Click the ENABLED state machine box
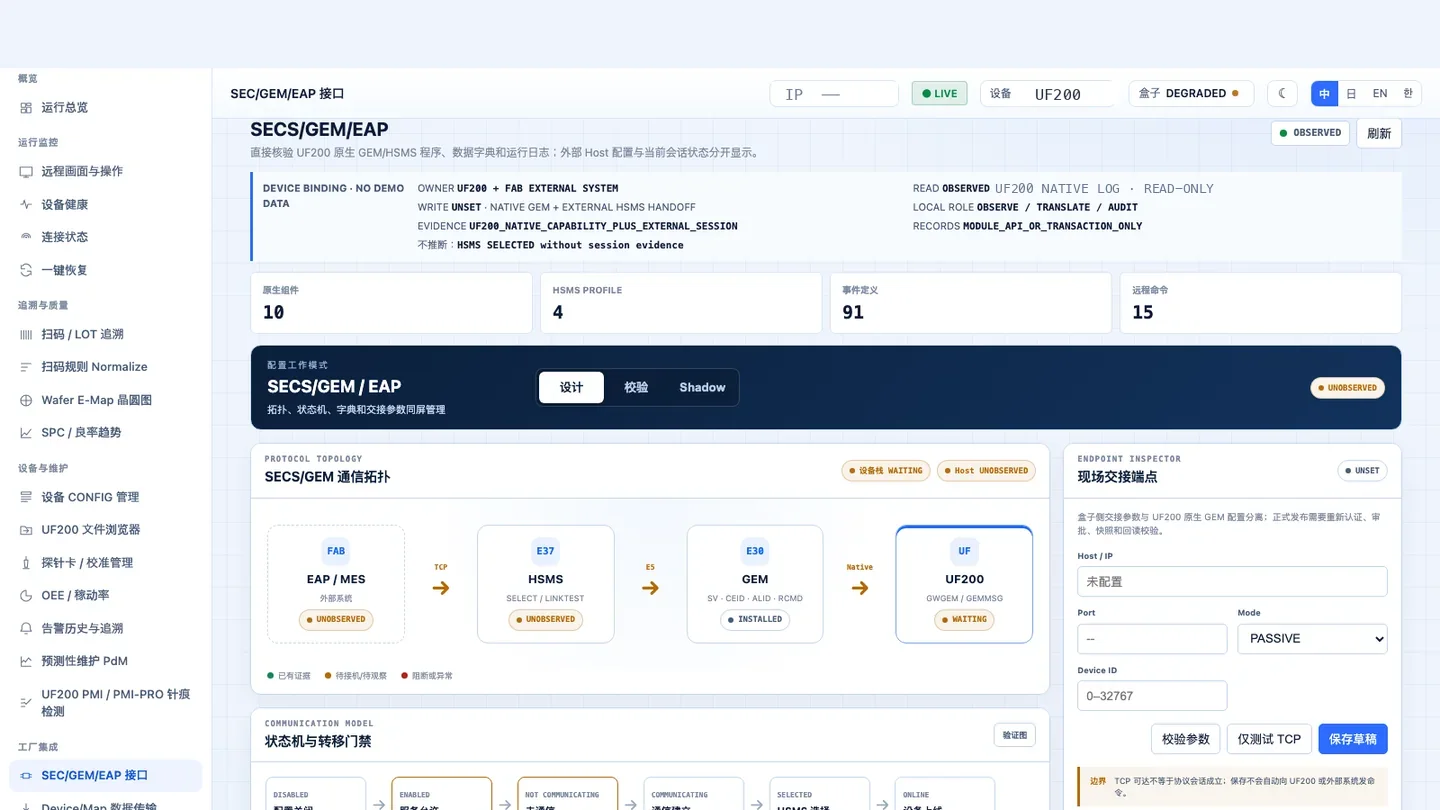 441,795
